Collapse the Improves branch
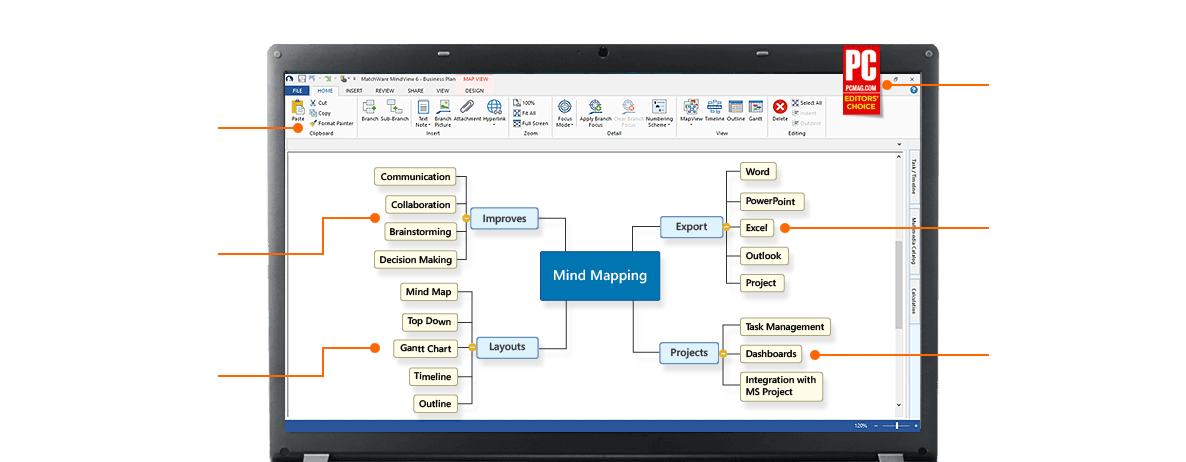1186x462 pixels. (466, 219)
